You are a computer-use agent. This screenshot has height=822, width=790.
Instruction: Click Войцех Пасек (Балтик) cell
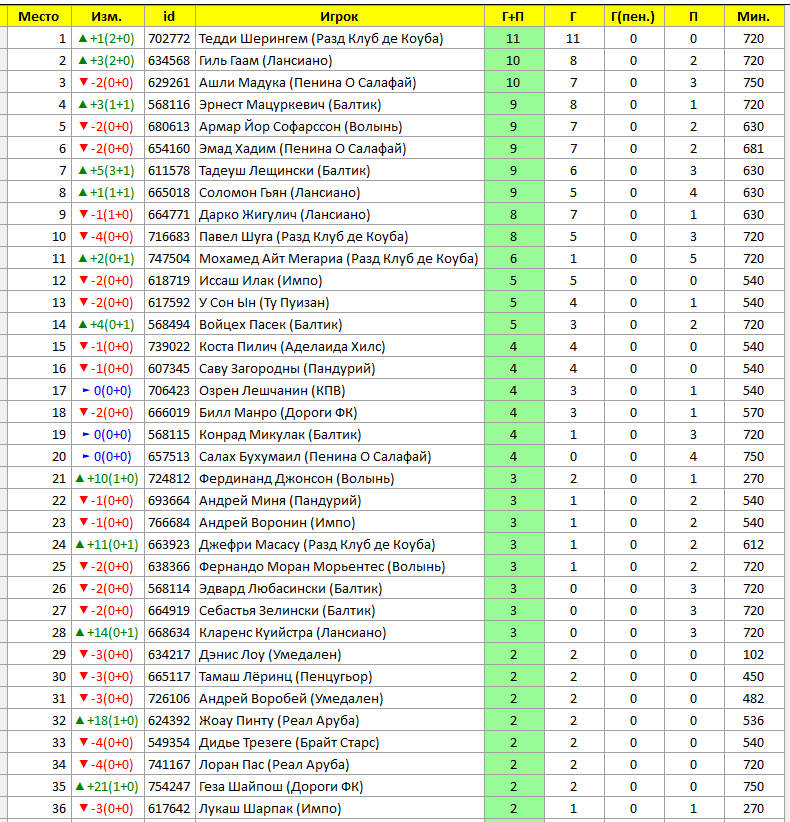pyautogui.click(x=340, y=325)
